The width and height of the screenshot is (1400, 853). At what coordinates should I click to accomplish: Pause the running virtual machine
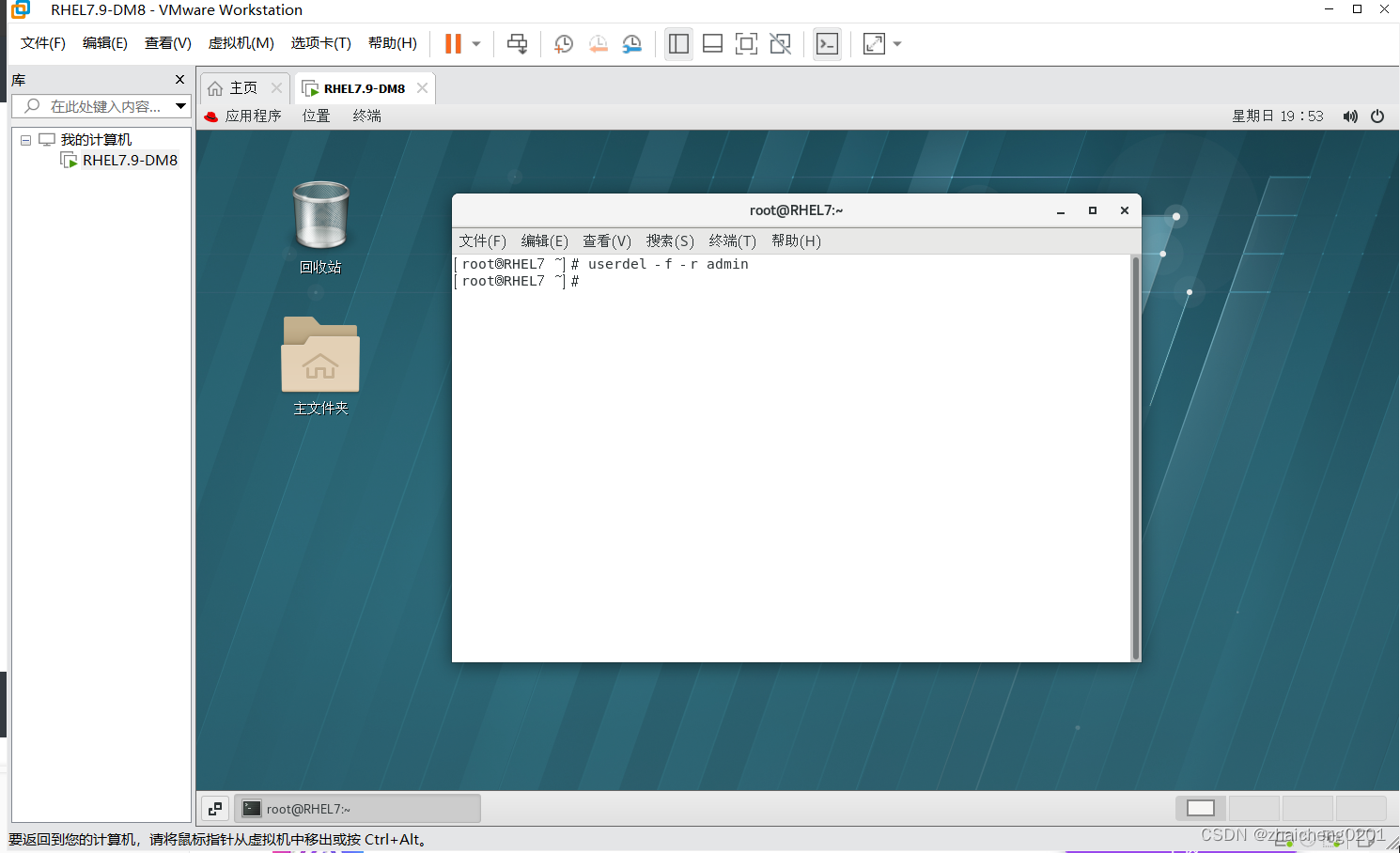click(x=453, y=43)
